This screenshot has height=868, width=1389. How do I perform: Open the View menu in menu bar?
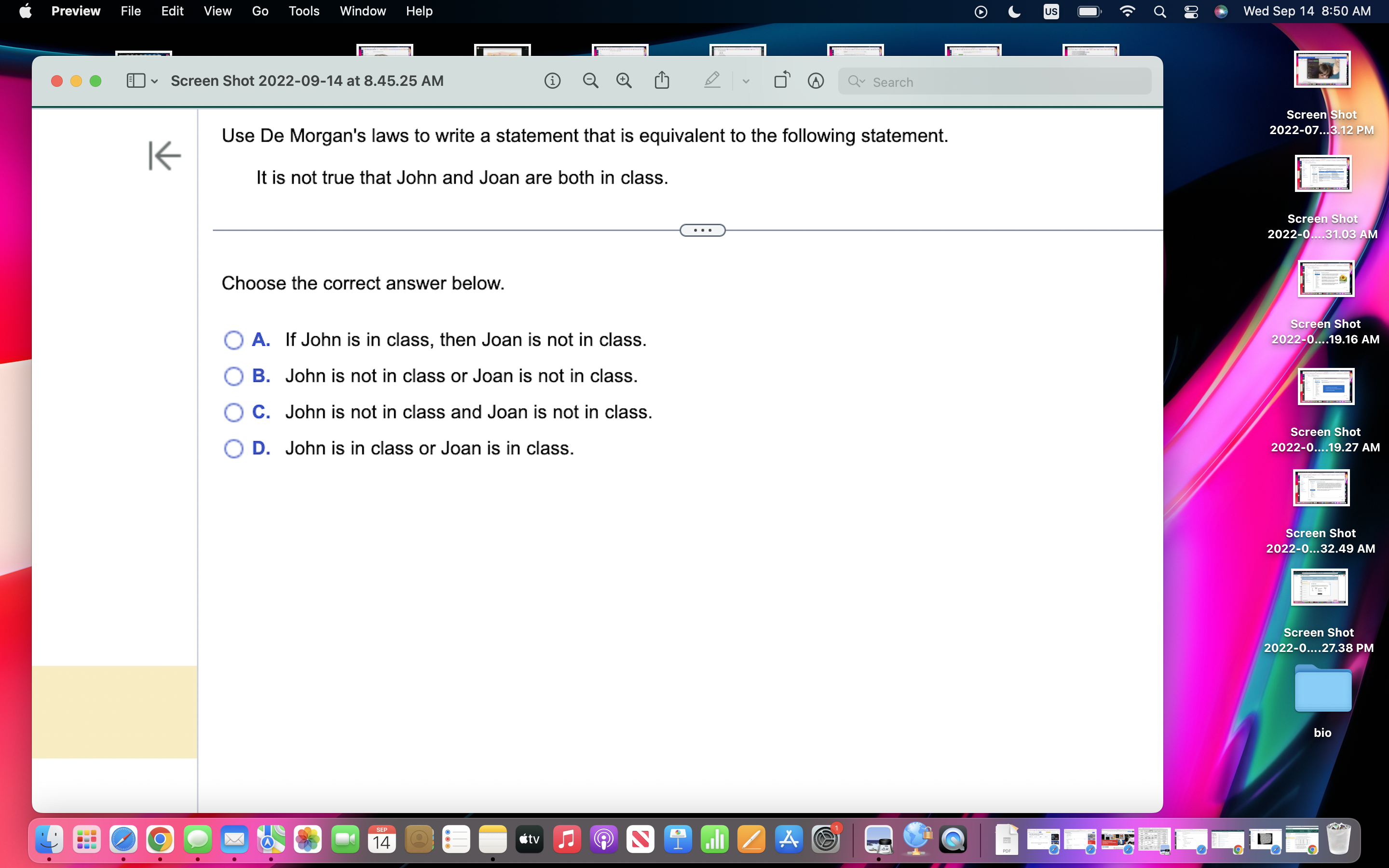[218, 11]
